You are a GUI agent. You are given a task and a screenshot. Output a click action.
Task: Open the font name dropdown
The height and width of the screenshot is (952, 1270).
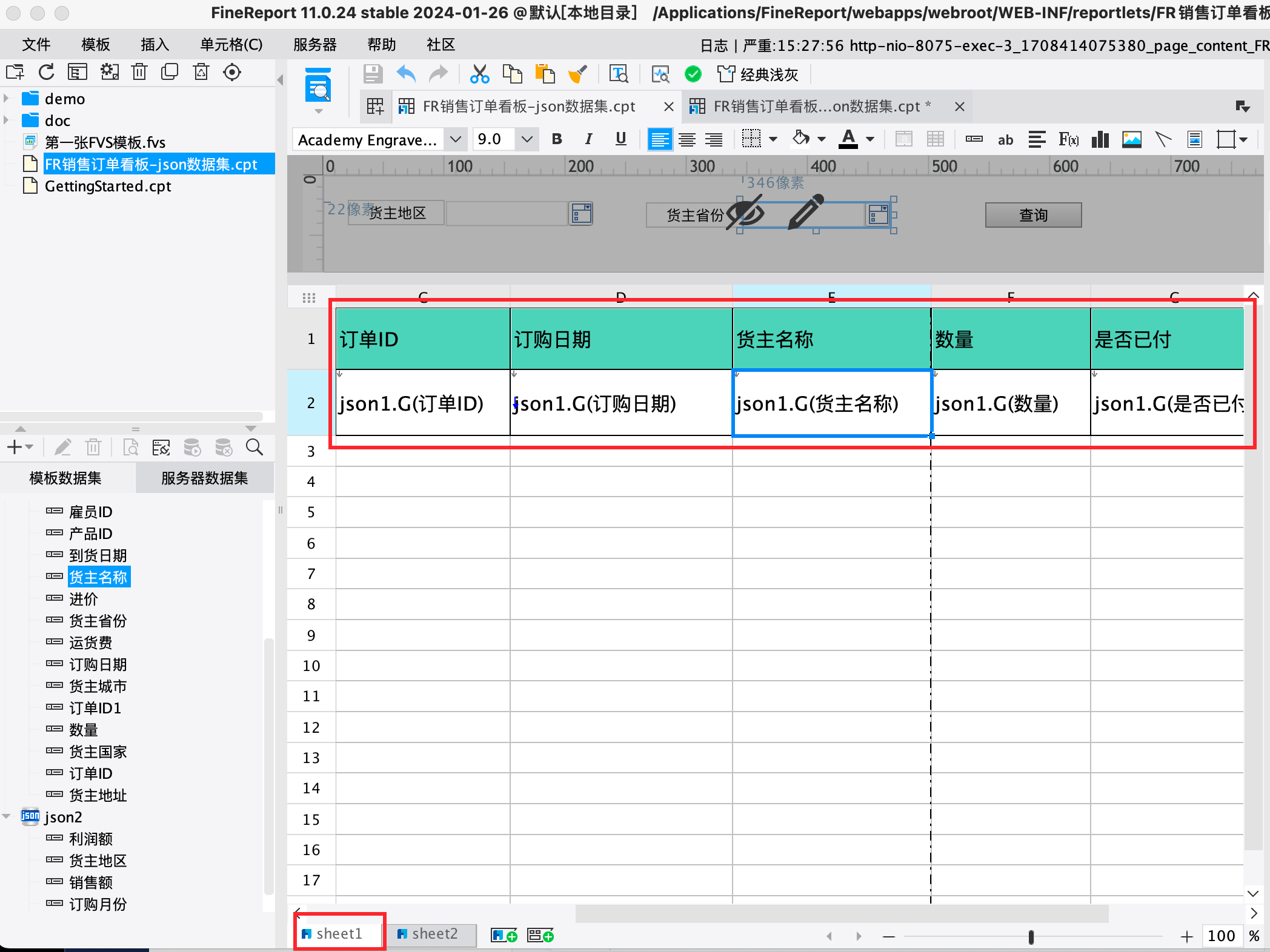456,139
